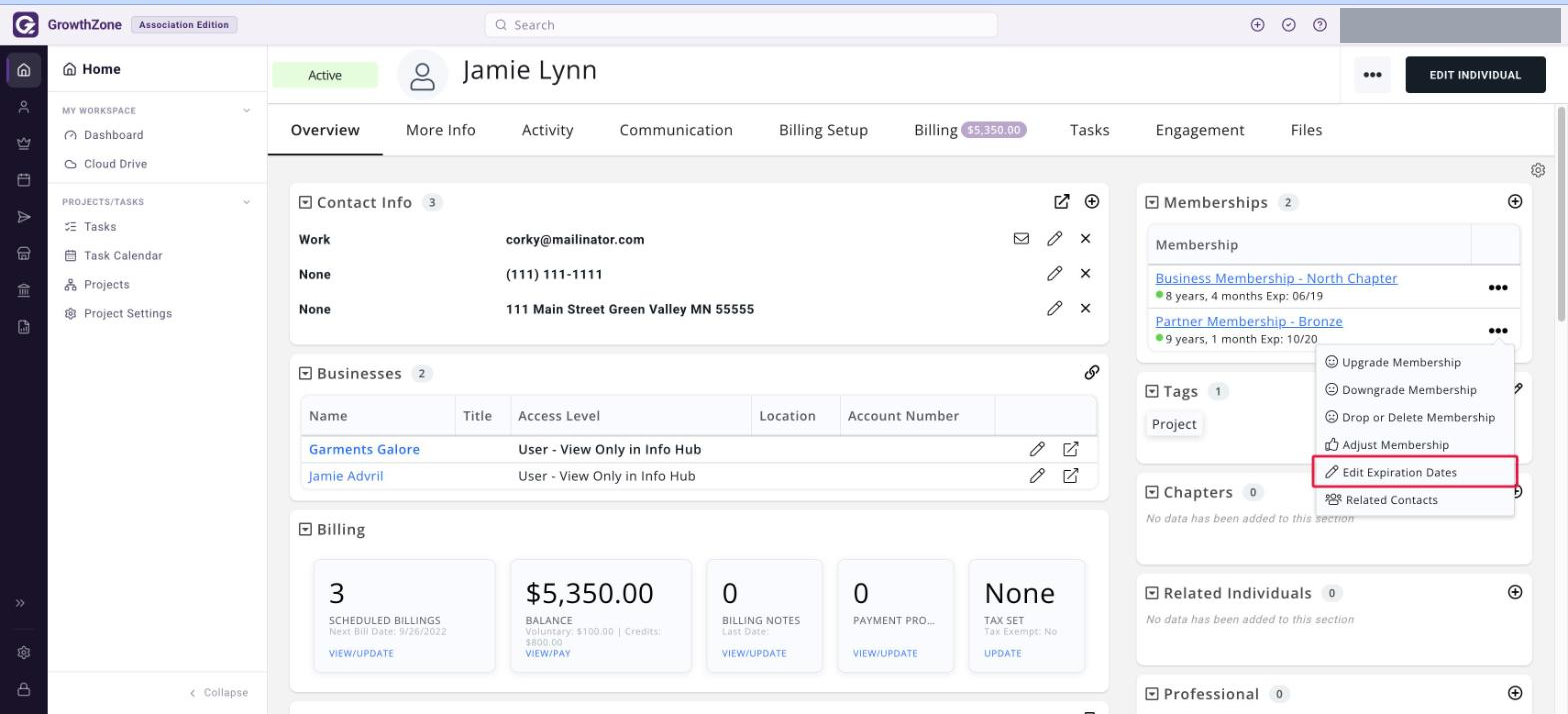Open the crown Memberships icon in left rail

point(24,144)
